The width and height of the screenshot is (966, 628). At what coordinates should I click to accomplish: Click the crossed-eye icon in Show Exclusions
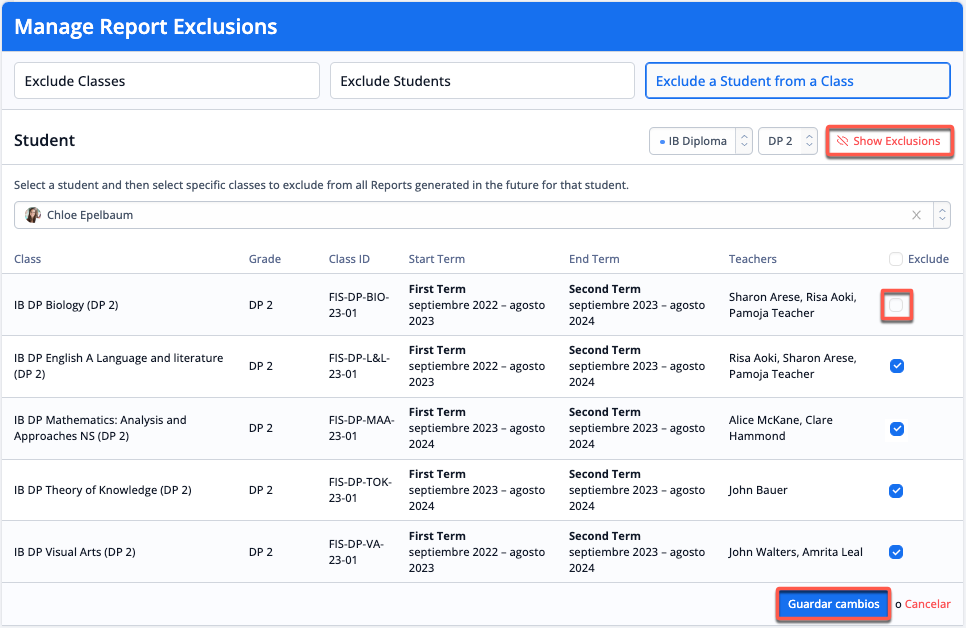coord(842,141)
